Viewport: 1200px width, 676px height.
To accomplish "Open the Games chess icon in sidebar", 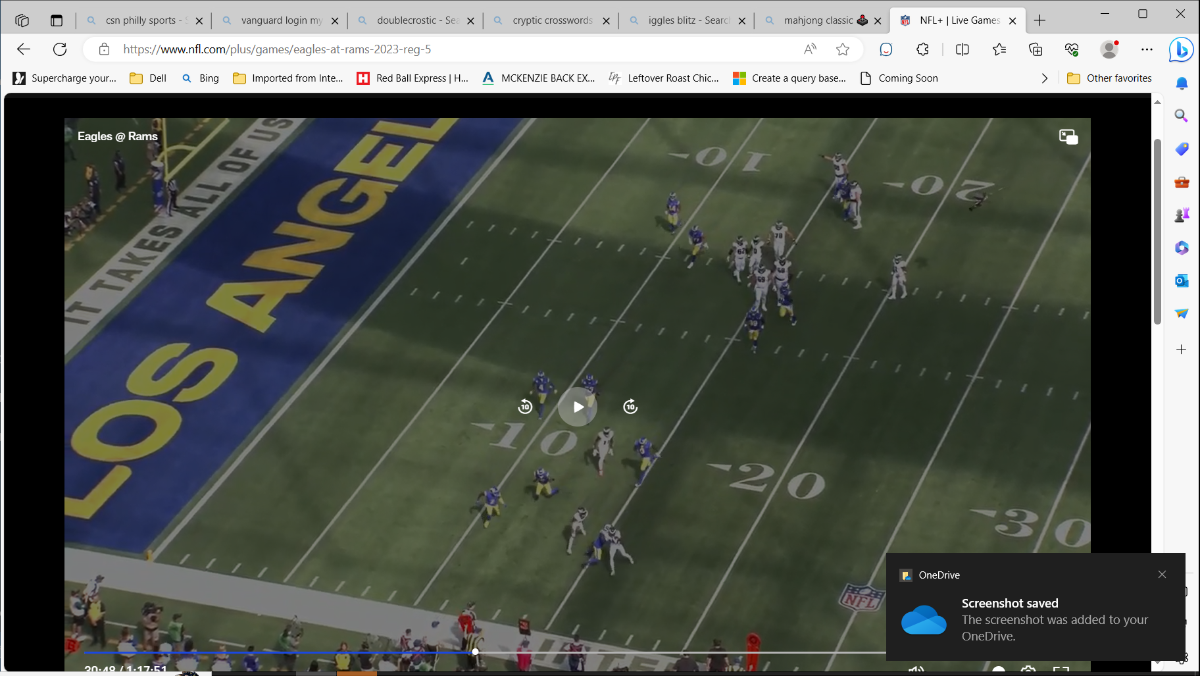I will click(1181, 215).
